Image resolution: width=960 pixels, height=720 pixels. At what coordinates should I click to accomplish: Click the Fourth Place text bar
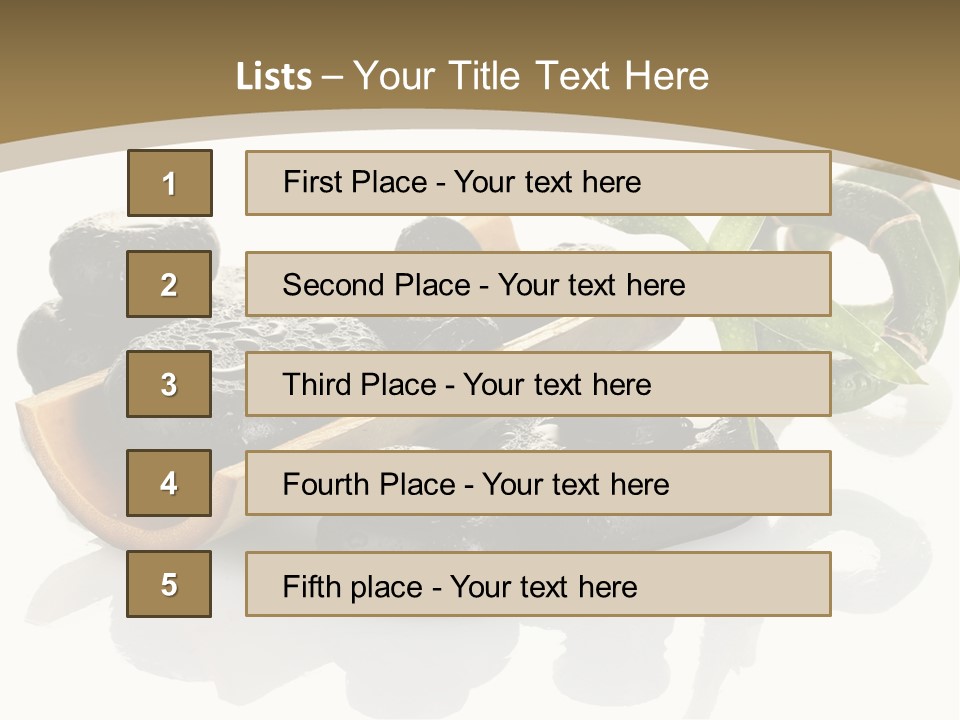coord(538,483)
